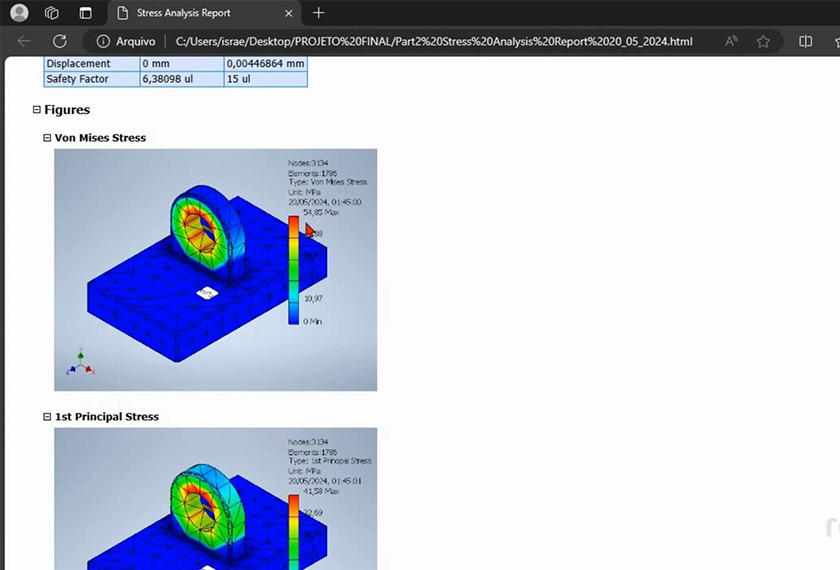The height and width of the screenshot is (570, 840).
Task: Activate the read aloud icon
Action: [731, 41]
